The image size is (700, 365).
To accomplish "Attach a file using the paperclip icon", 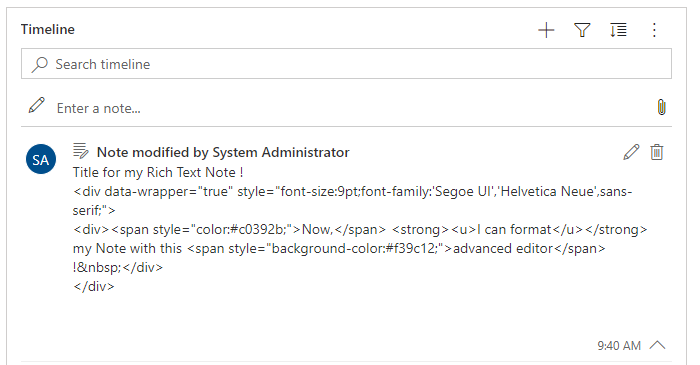I will 662,108.
